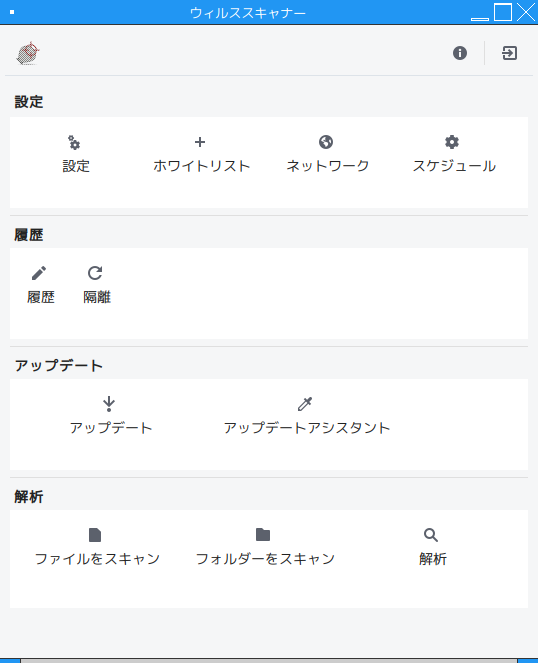
Task: Select the ホワイトリスト label
Action: 202,166
